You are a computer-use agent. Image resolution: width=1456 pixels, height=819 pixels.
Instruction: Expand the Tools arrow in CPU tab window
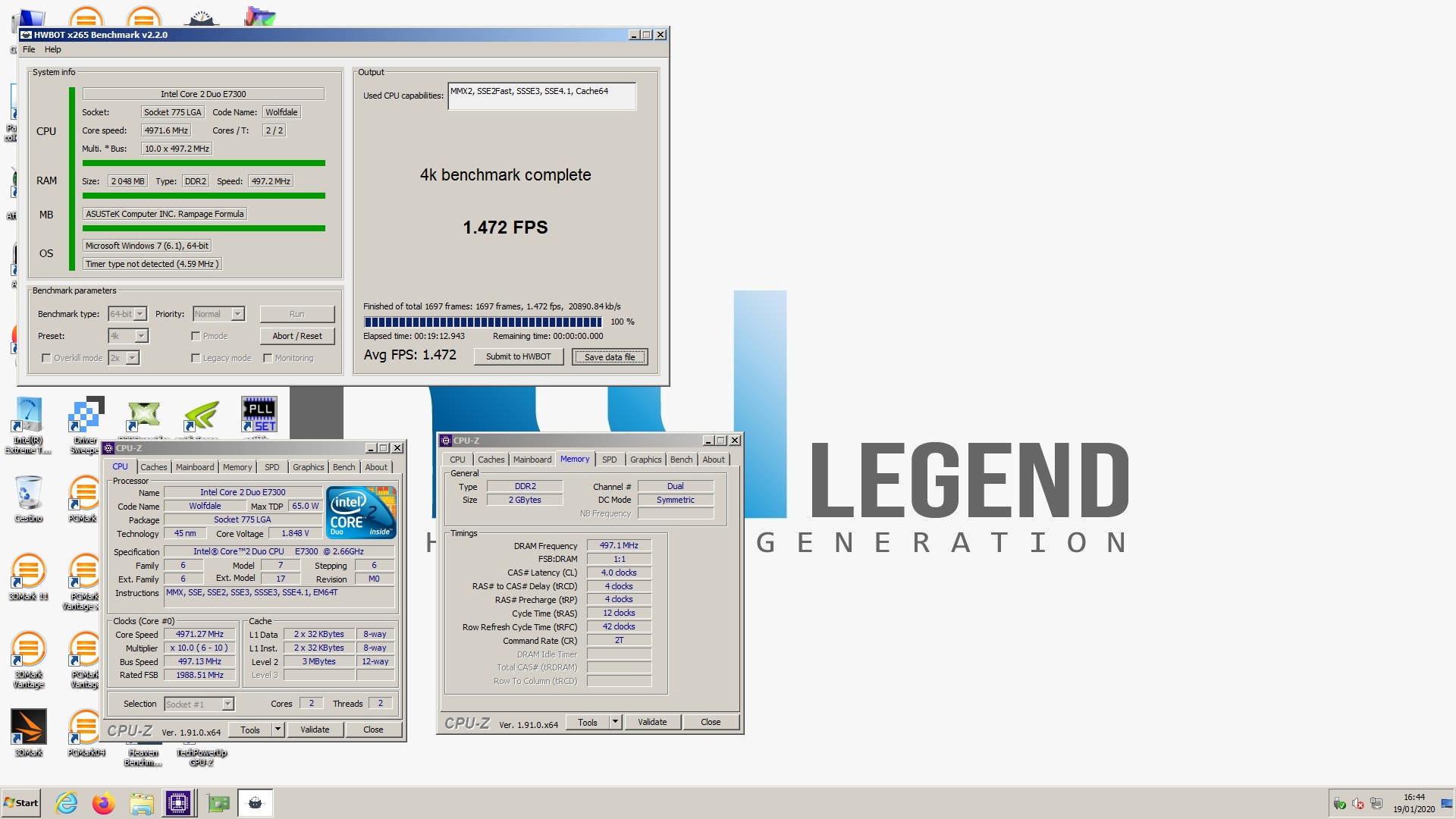[278, 730]
